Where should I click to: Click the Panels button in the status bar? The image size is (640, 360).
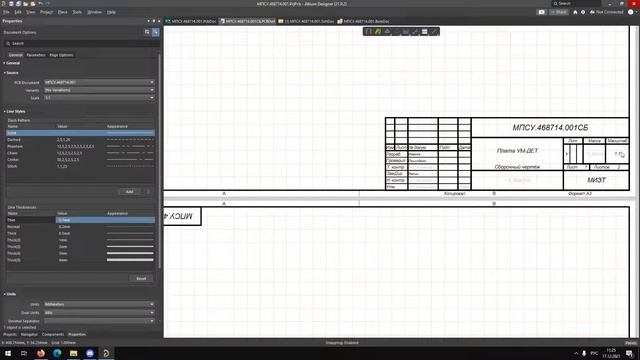631,343
